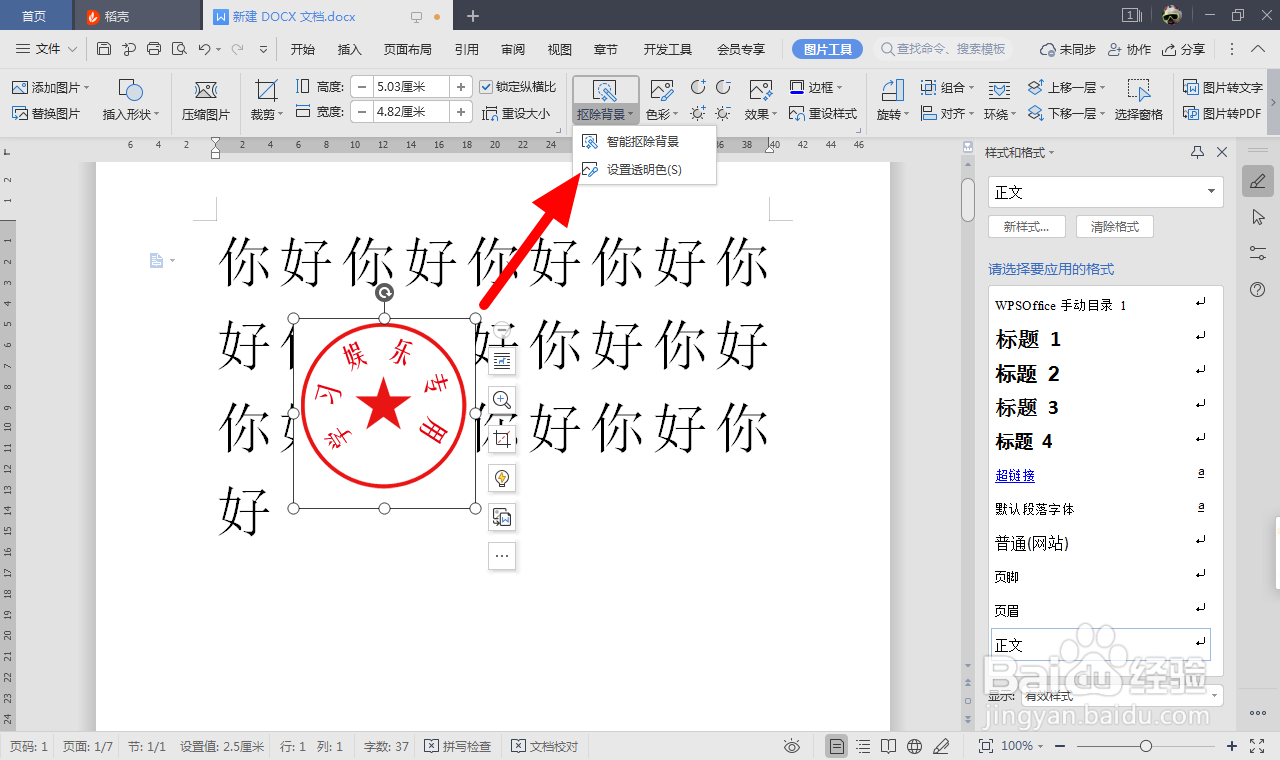Click lightbulb icon beside the stamp image
Viewport: 1280px width, 760px height.
point(502,478)
